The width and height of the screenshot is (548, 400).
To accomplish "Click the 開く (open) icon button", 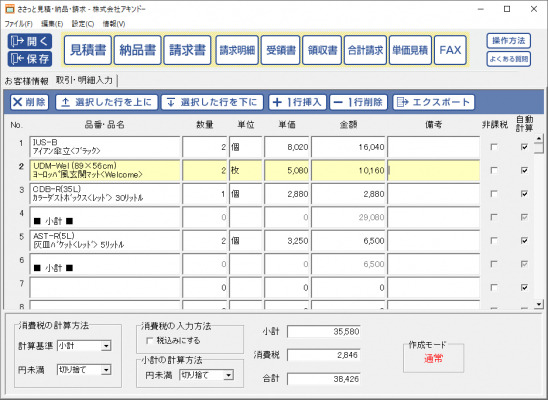I will tap(30, 42).
